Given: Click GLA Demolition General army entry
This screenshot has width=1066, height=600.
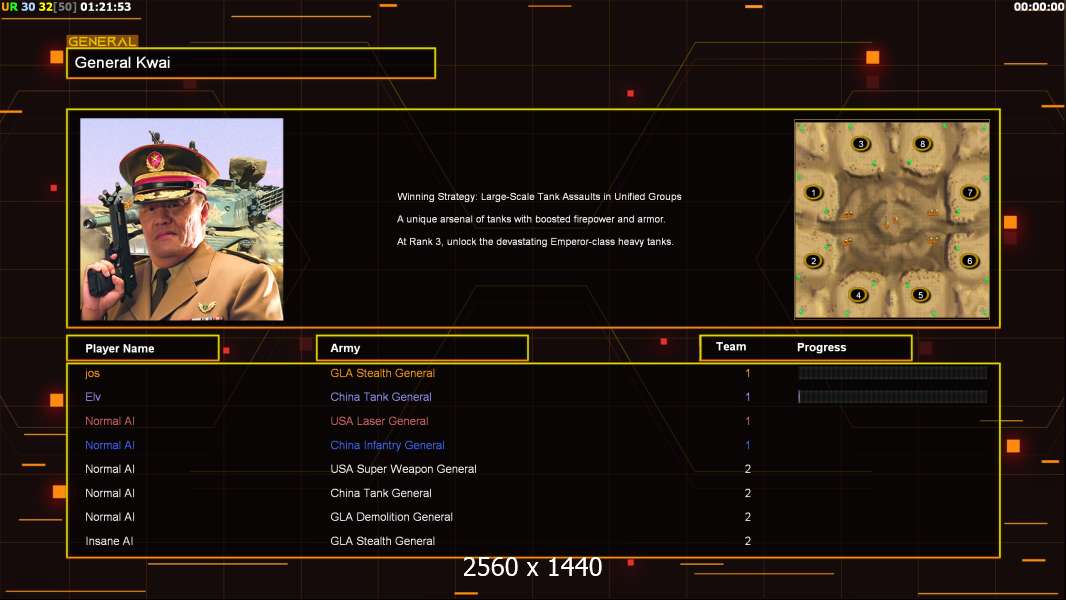Looking at the screenshot, I should pyautogui.click(x=392, y=517).
